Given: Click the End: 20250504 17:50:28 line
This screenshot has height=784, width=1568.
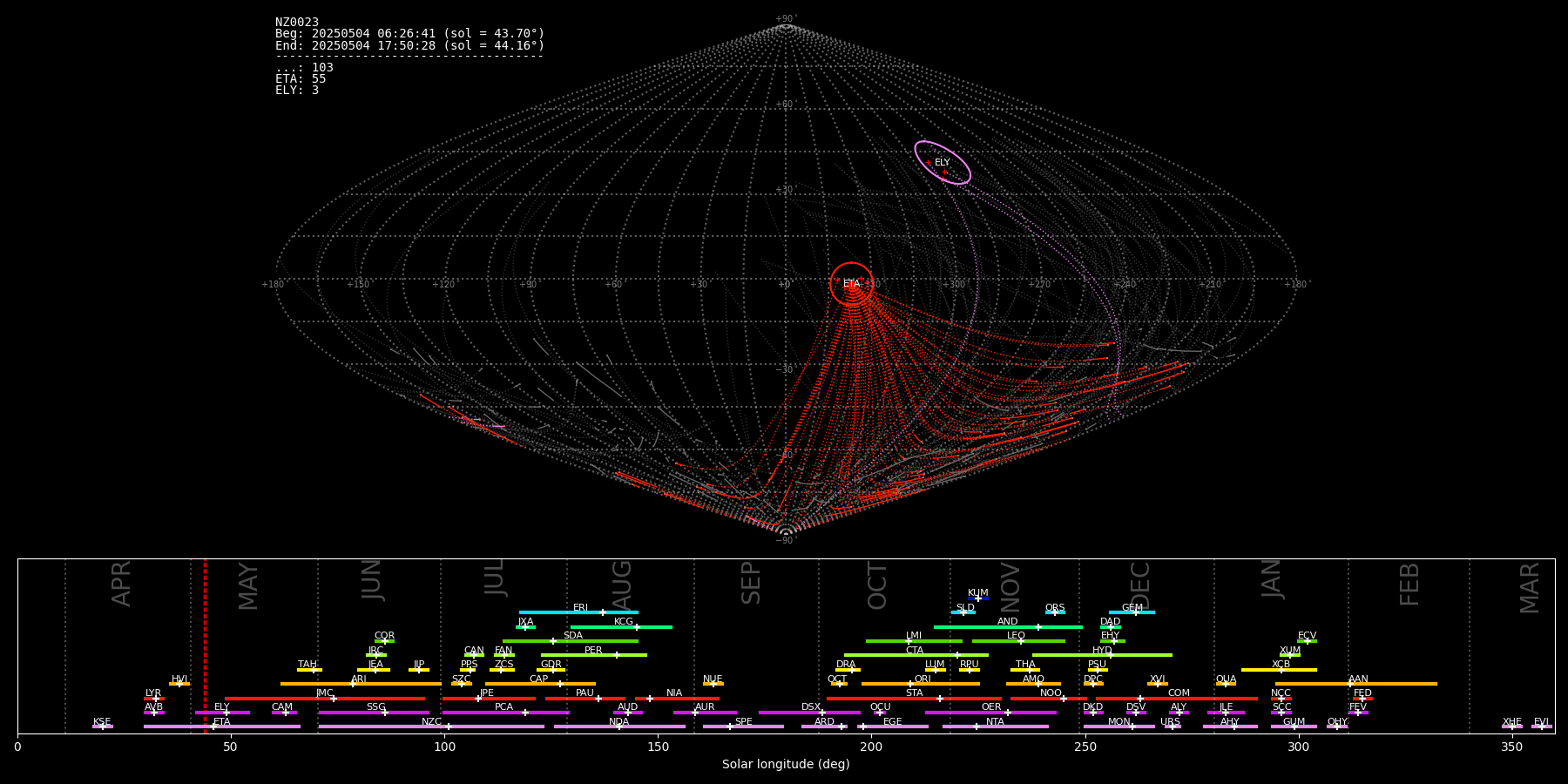Looking at the screenshot, I should [x=409, y=45].
